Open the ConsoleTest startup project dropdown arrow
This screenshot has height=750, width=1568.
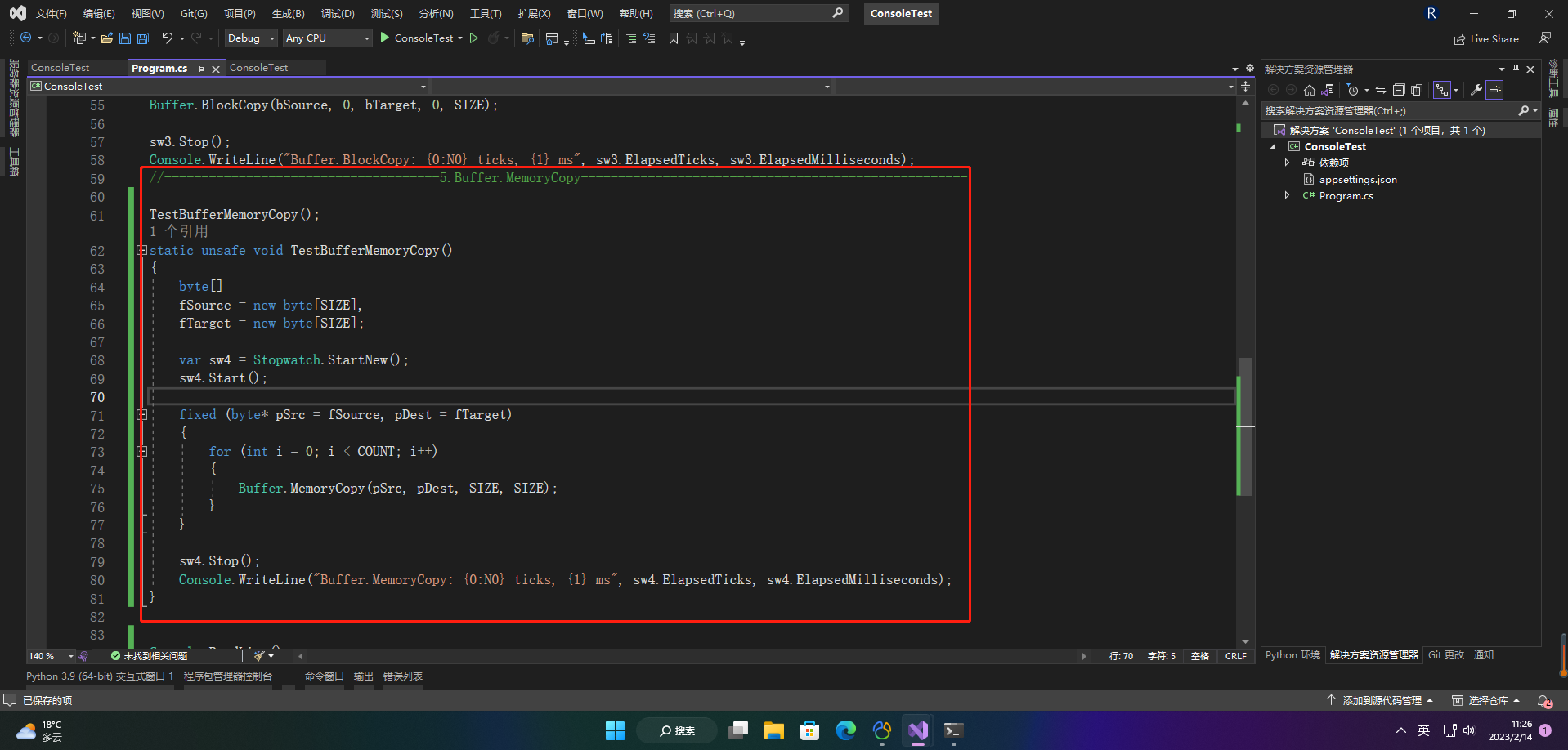pos(460,38)
